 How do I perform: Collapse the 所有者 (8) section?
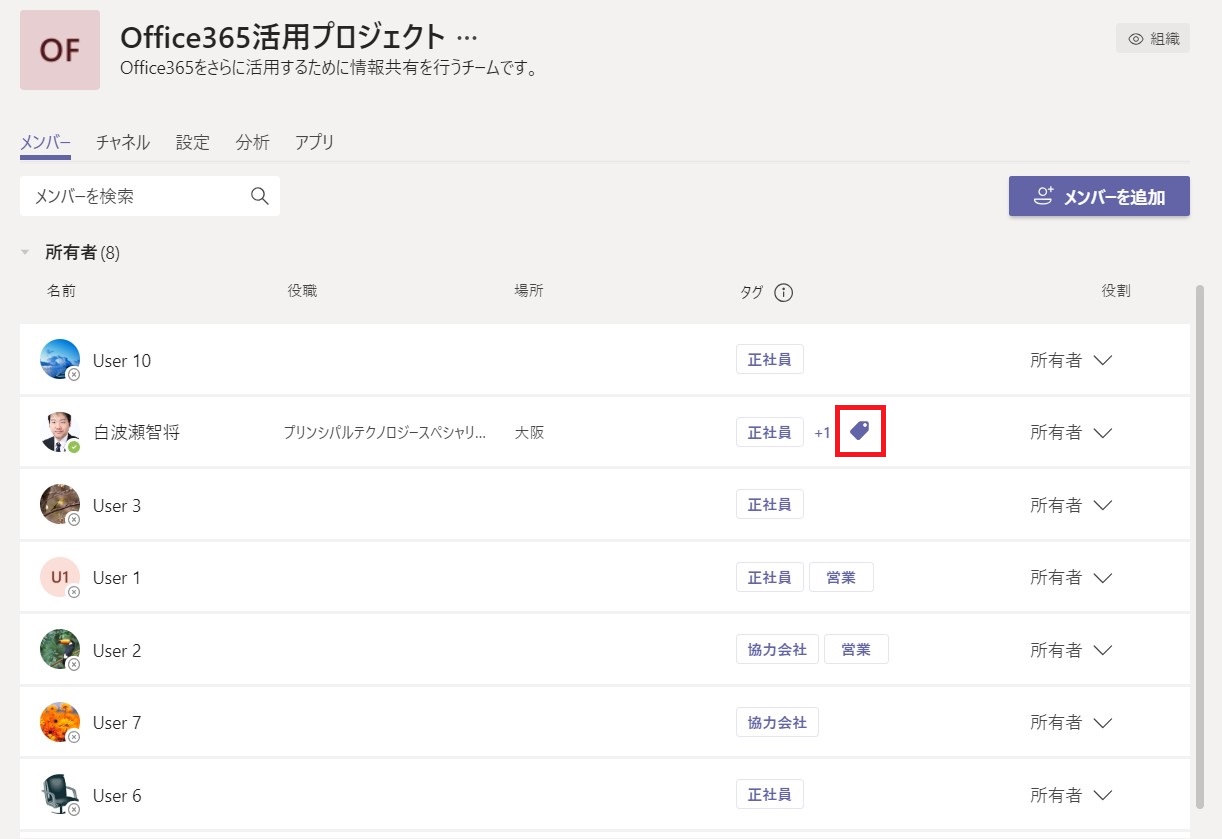coord(25,253)
